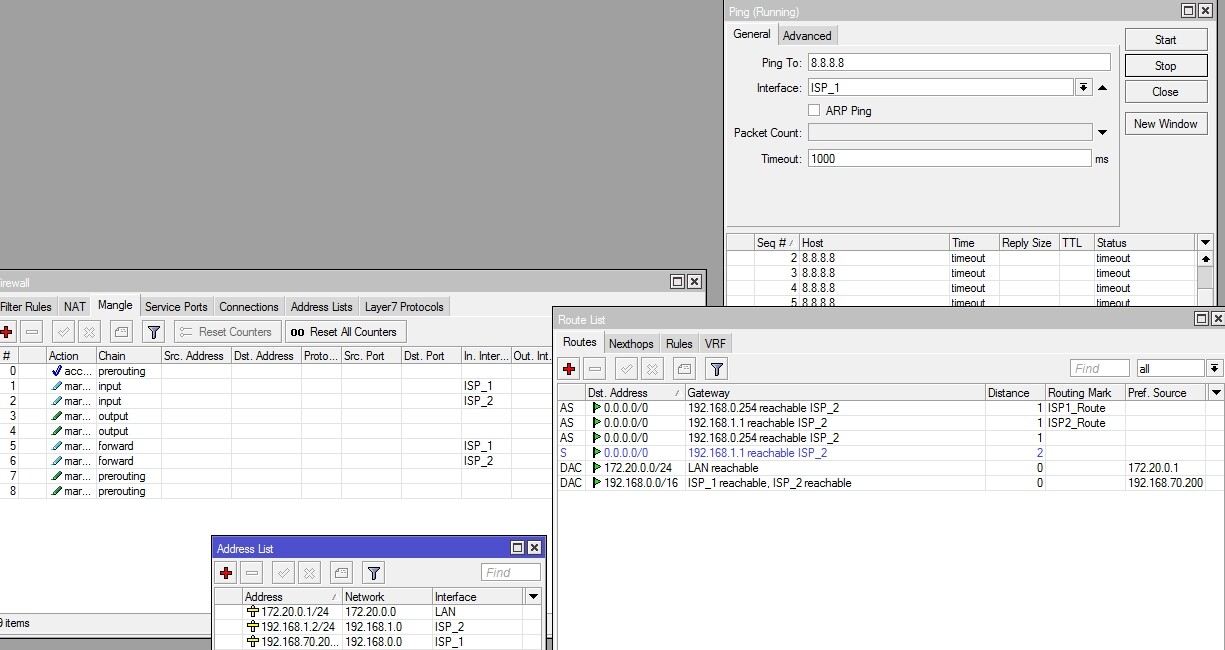1225x650 pixels.
Task: Open the Service Ports tab
Action: point(176,307)
